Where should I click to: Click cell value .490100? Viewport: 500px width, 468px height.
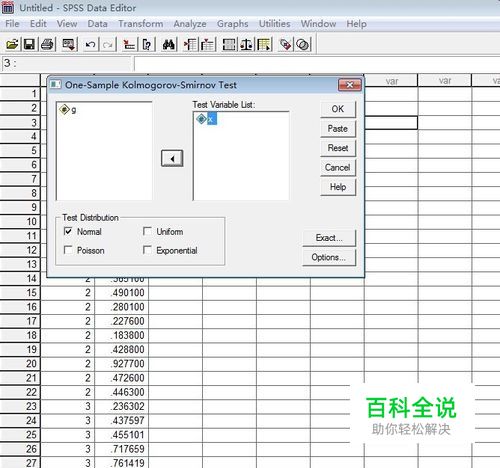pyautogui.click(x=122, y=293)
